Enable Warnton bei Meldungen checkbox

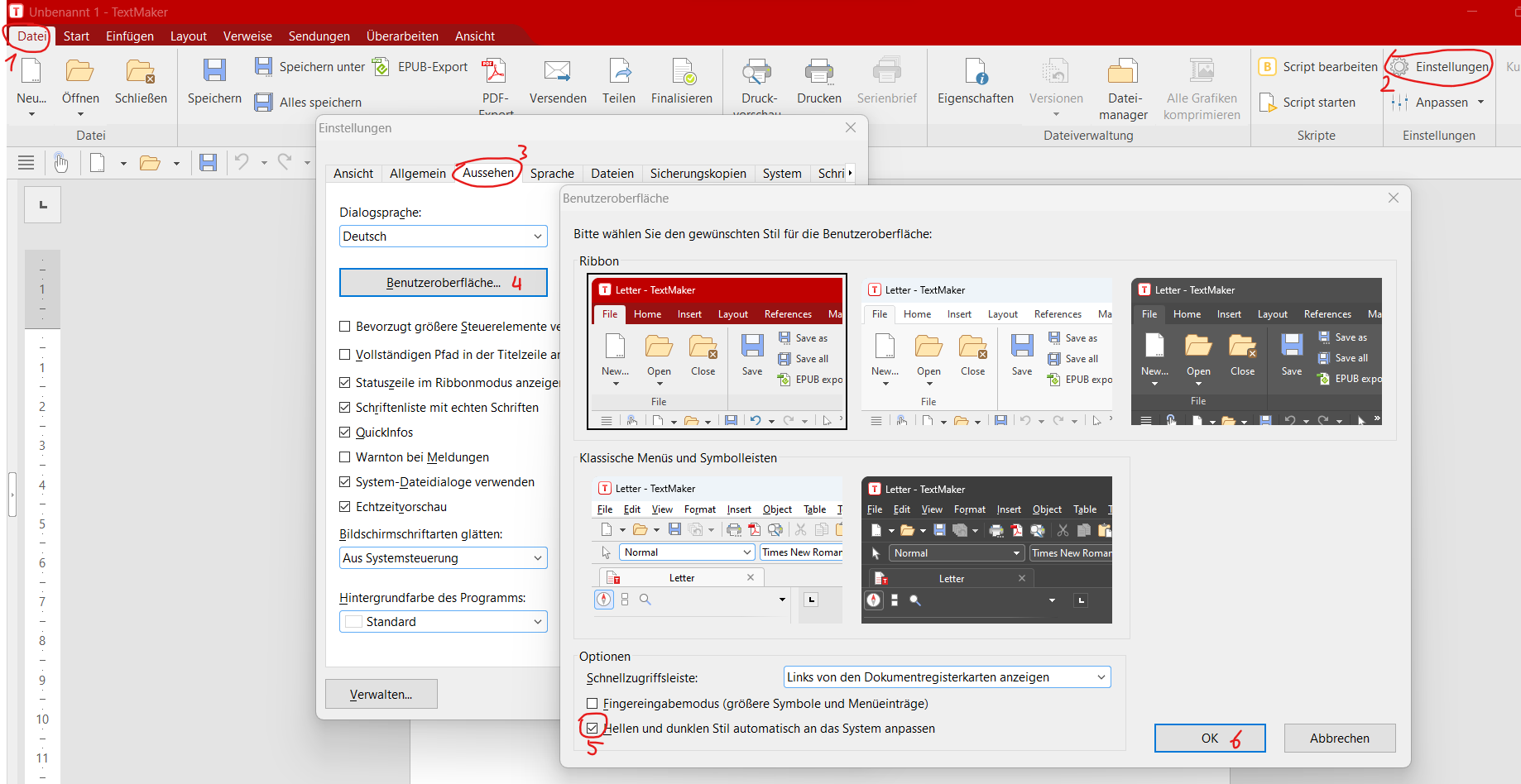(345, 457)
